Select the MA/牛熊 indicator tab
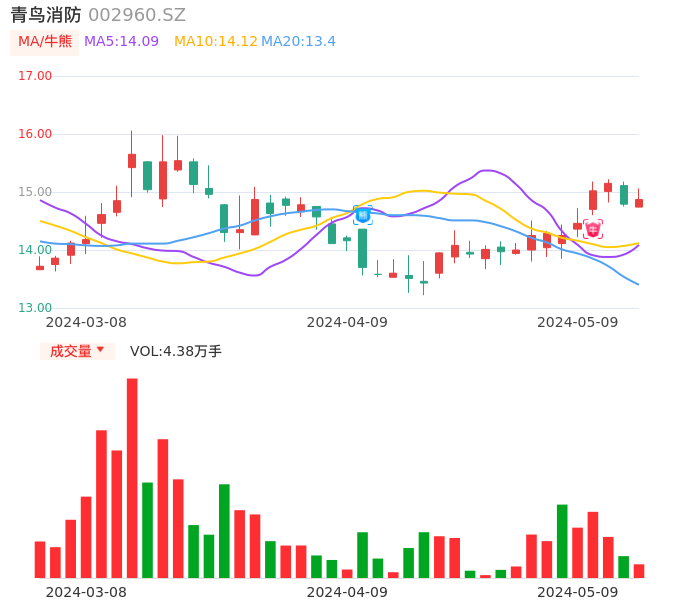686x606 pixels. pyautogui.click(x=45, y=42)
